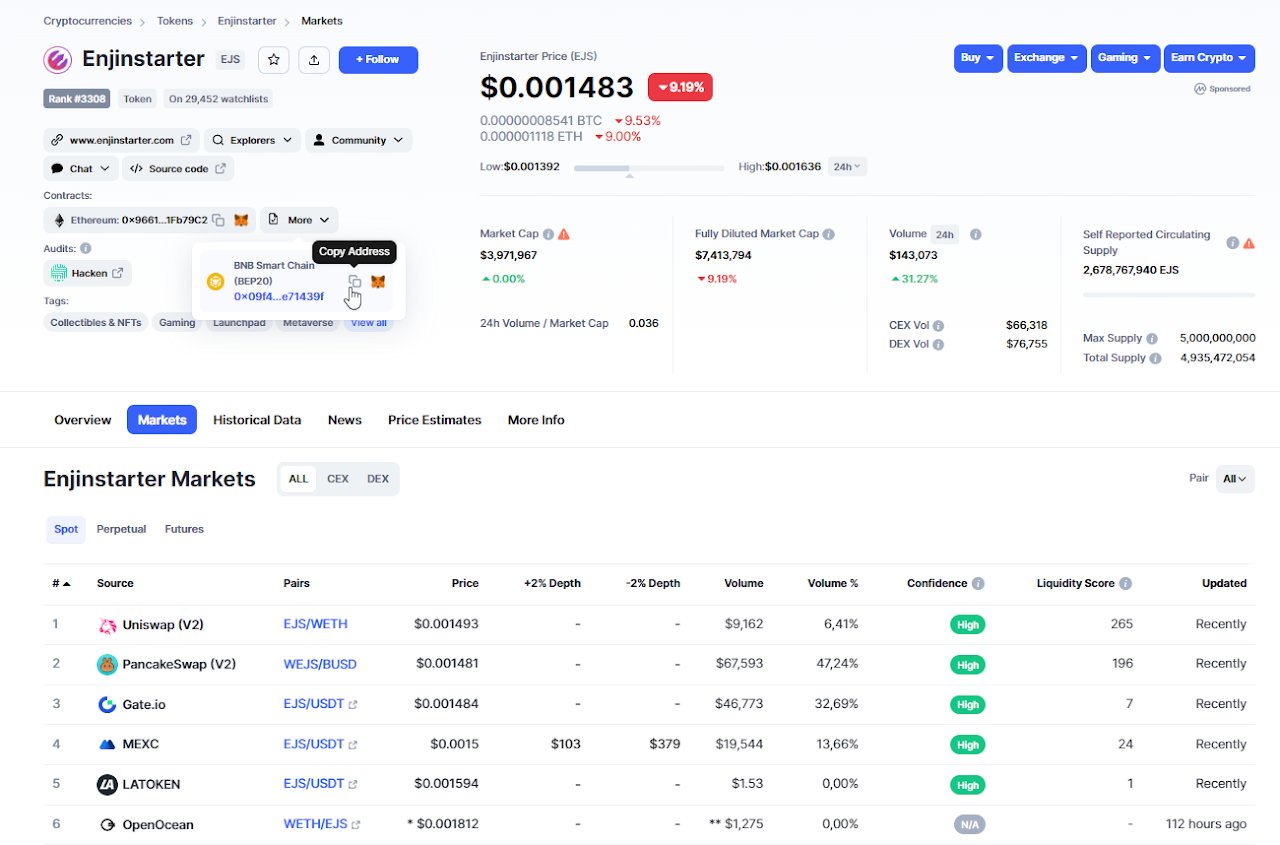
Task: Click the low-high price range bar
Action: pos(649,168)
